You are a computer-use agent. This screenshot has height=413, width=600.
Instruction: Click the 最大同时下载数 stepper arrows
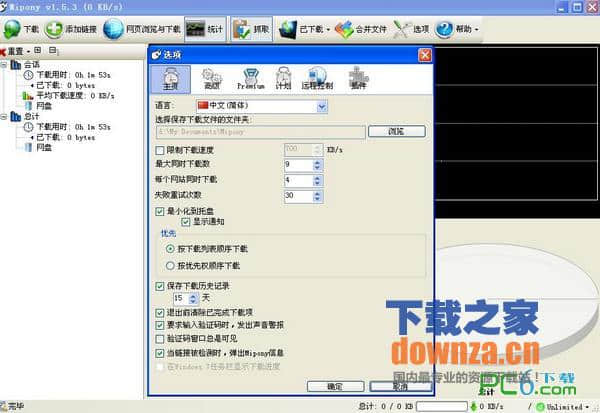tap(317, 165)
